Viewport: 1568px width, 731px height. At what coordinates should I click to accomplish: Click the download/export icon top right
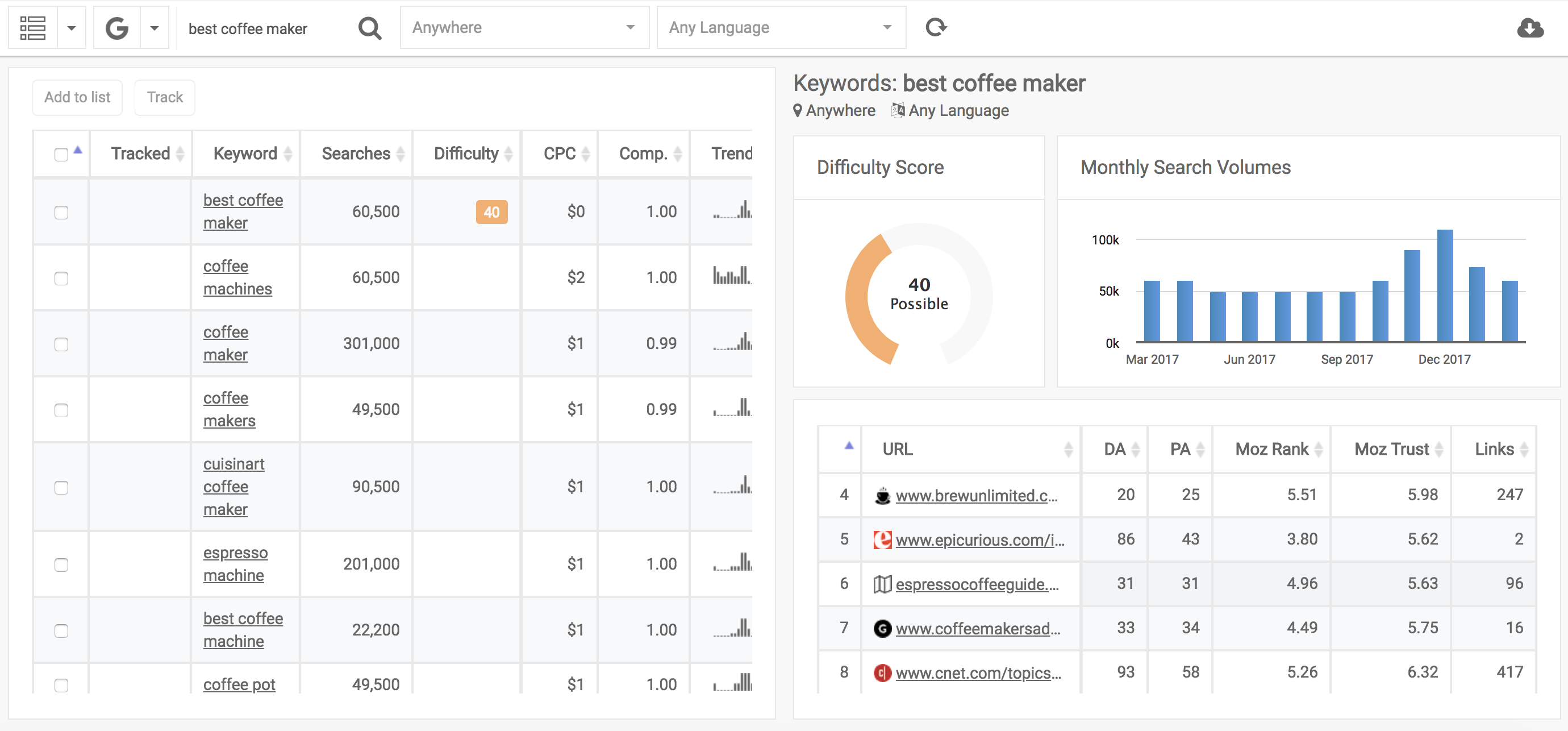(1529, 27)
